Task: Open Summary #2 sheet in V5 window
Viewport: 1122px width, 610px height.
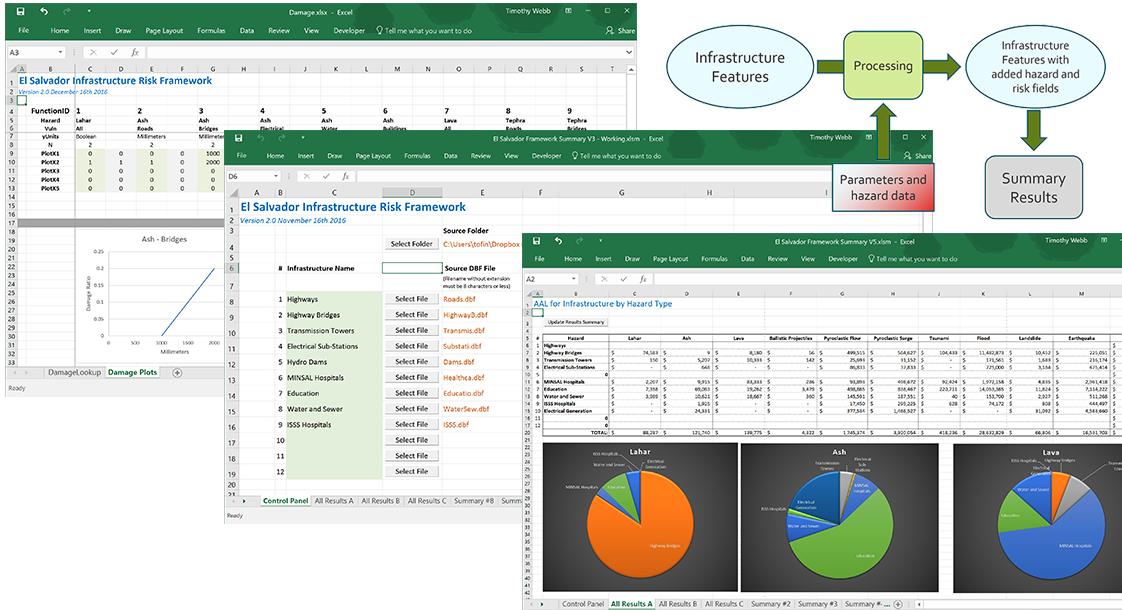Action: click(x=770, y=604)
